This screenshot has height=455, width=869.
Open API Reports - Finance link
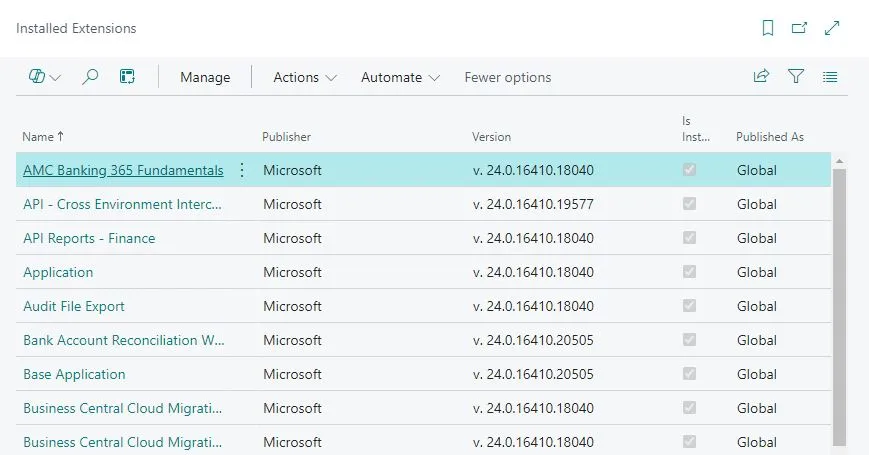pyautogui.click(x=89, y=238)
